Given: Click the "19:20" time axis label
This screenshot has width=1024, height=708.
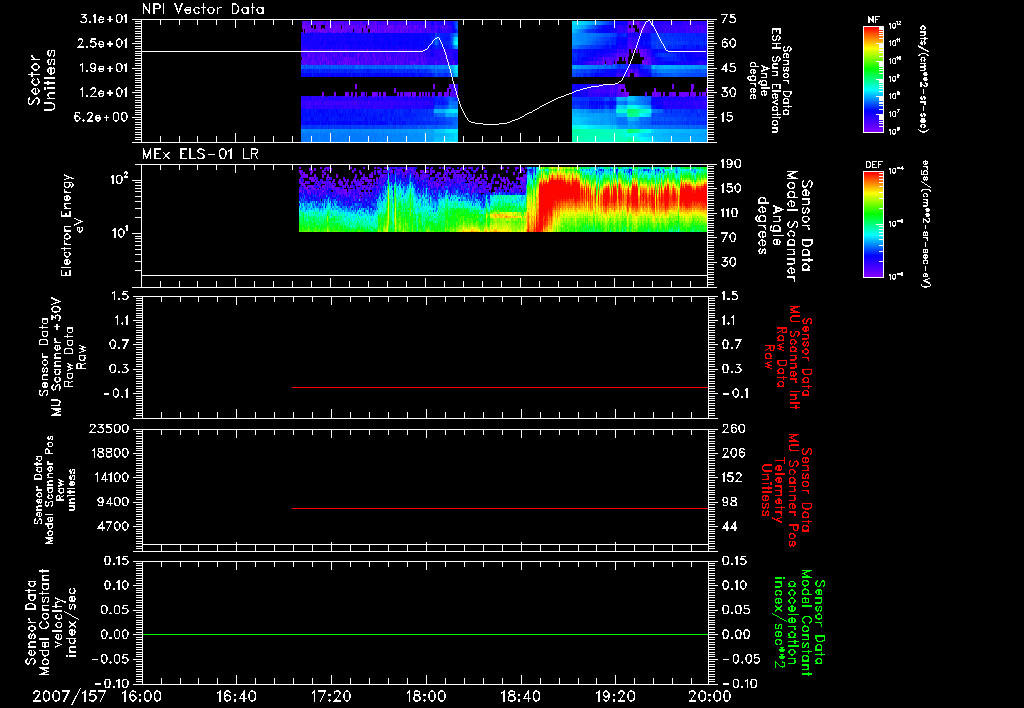Looking at the screenshot, I should (x=615, y=696).
